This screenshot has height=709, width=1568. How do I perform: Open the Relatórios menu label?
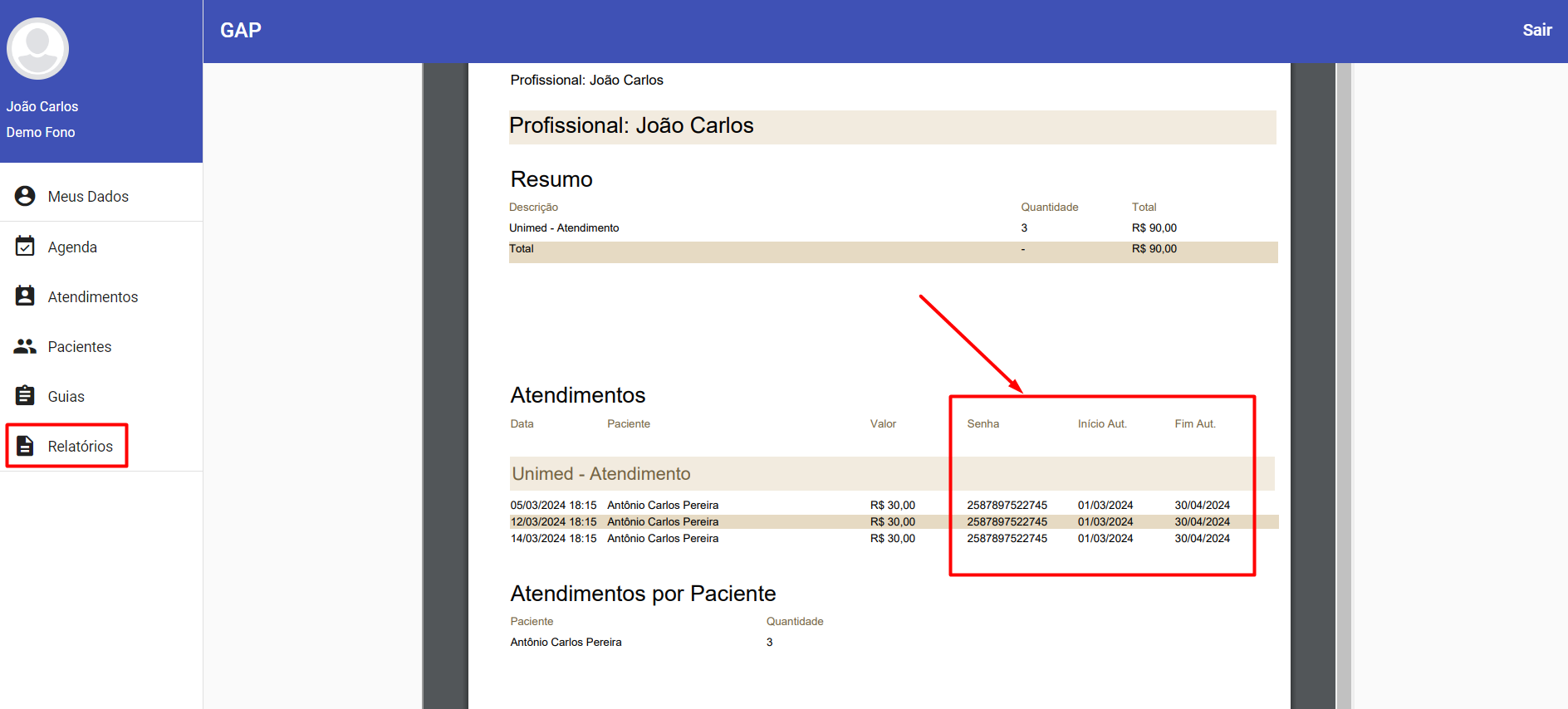point(81,447)
